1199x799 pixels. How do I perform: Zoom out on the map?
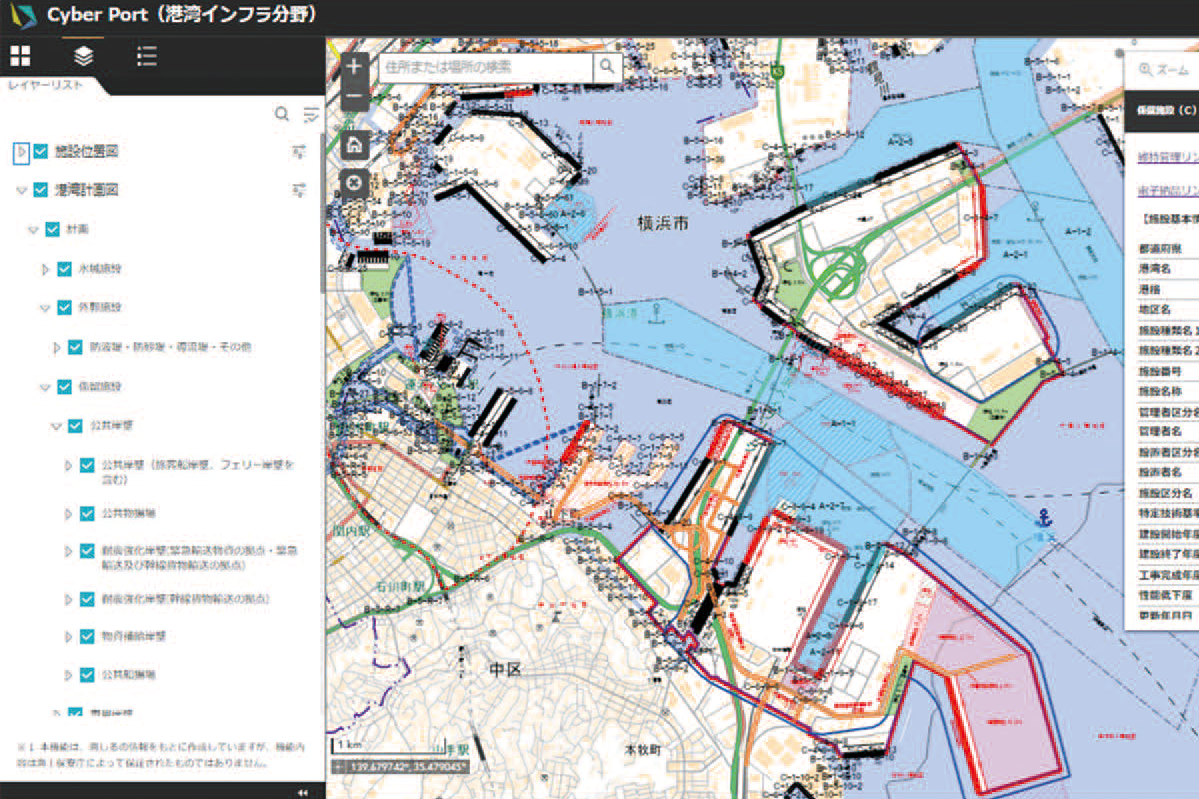click(x=354, y=99)
